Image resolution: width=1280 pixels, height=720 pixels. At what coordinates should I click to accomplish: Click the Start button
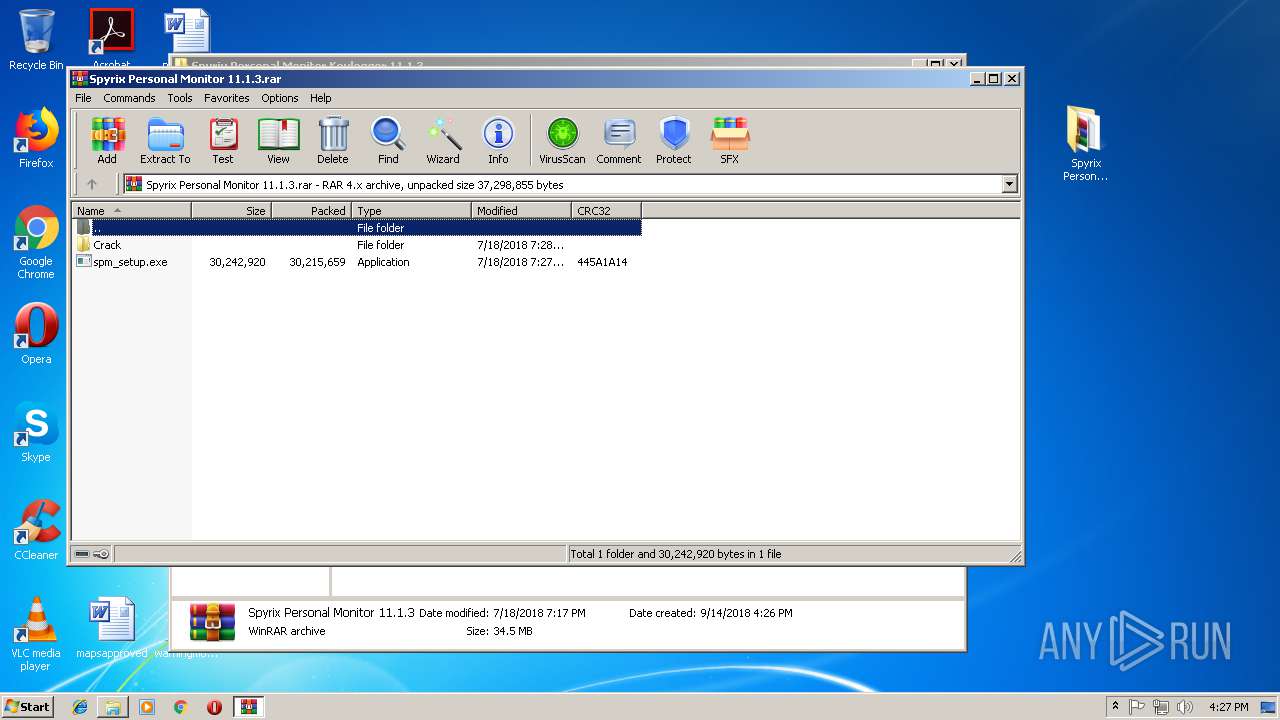tap(27, 707)
